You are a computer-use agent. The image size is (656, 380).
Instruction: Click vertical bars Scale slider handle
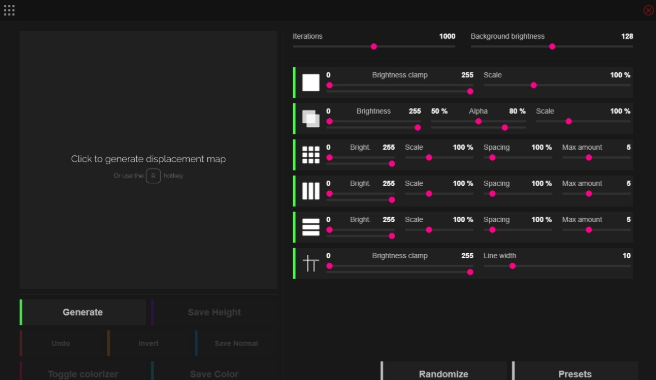(429, 194)
